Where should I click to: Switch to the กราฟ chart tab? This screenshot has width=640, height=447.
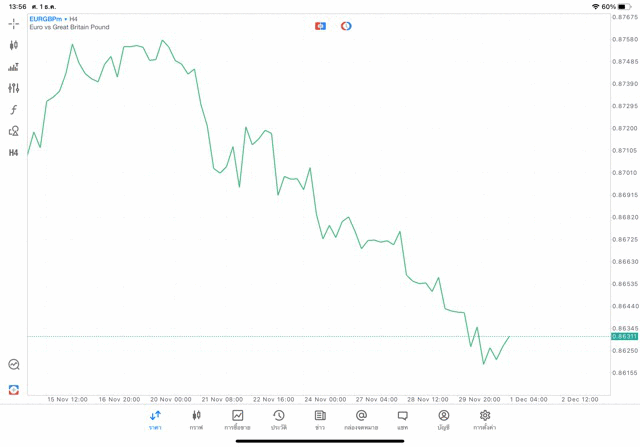point(196,420)
